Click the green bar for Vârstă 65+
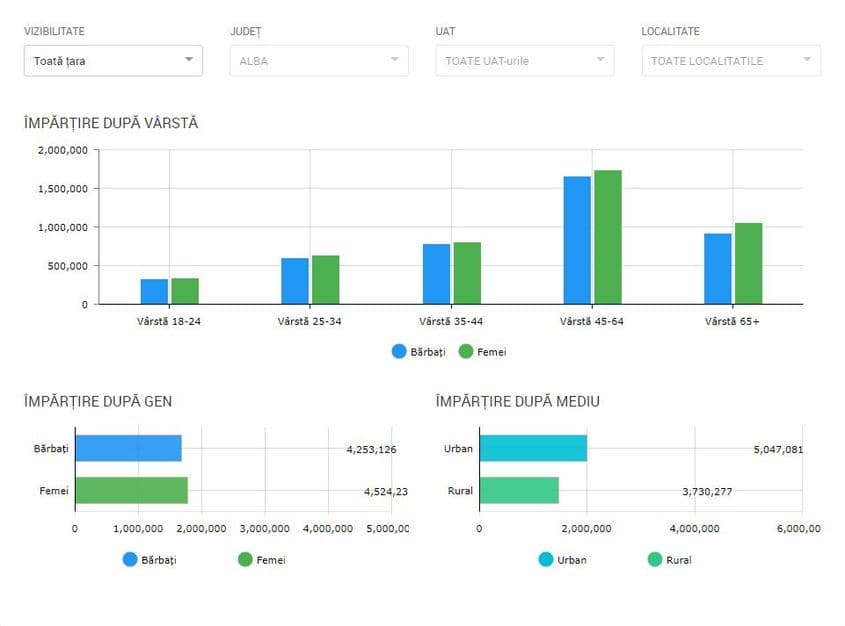The width and height of the screenshot is (845, 626). pyautogui.click(x=749, y=264)
